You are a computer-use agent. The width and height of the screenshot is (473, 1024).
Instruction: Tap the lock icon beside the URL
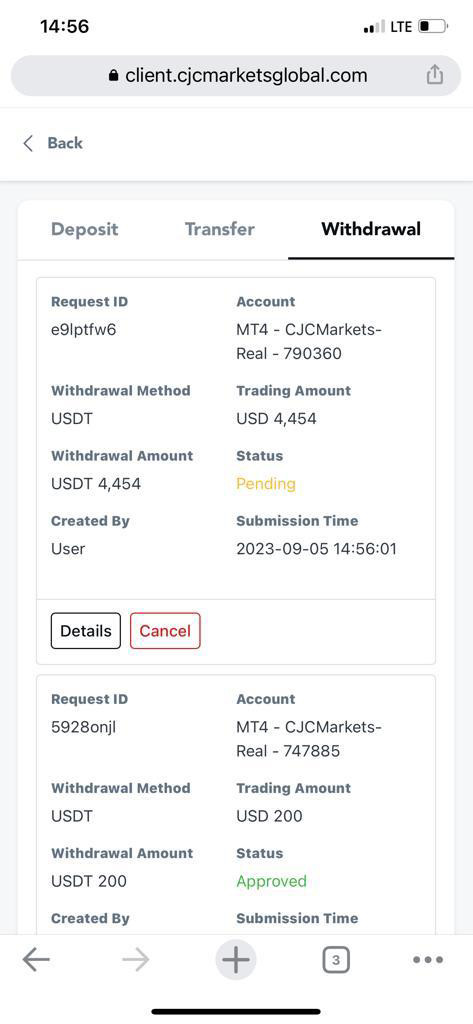114,76
